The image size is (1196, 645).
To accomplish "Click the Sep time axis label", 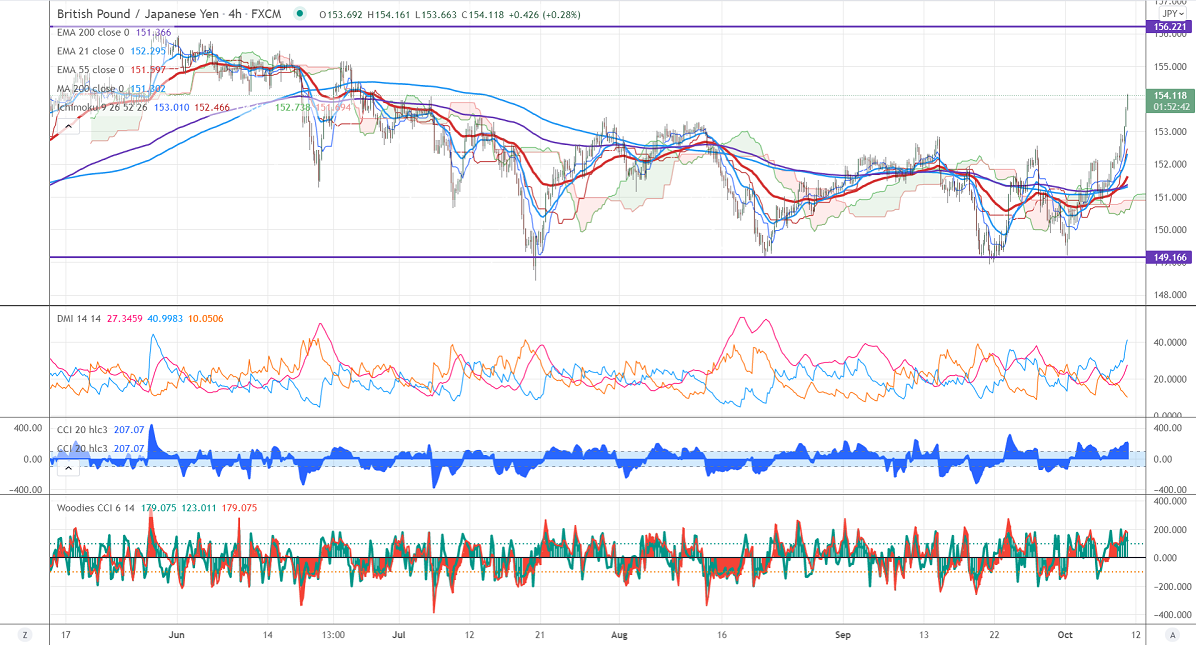I will click(842, 635).
